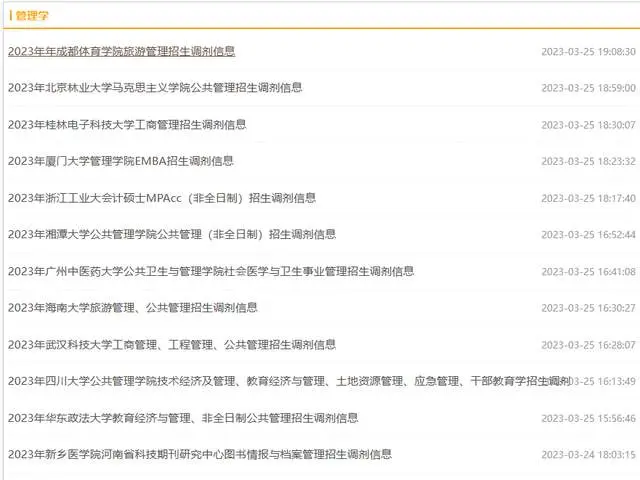
Task: Open the 新乡医学院图书情报与档案管理 link
Action: click(199, 454)
